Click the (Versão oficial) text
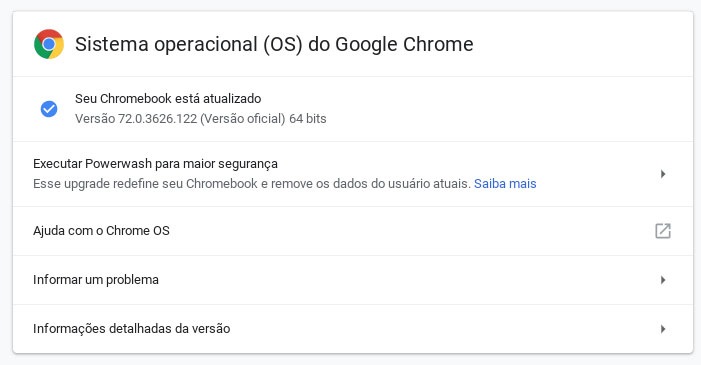This screenshot has height=365, width=701. [x=243, y=119]
